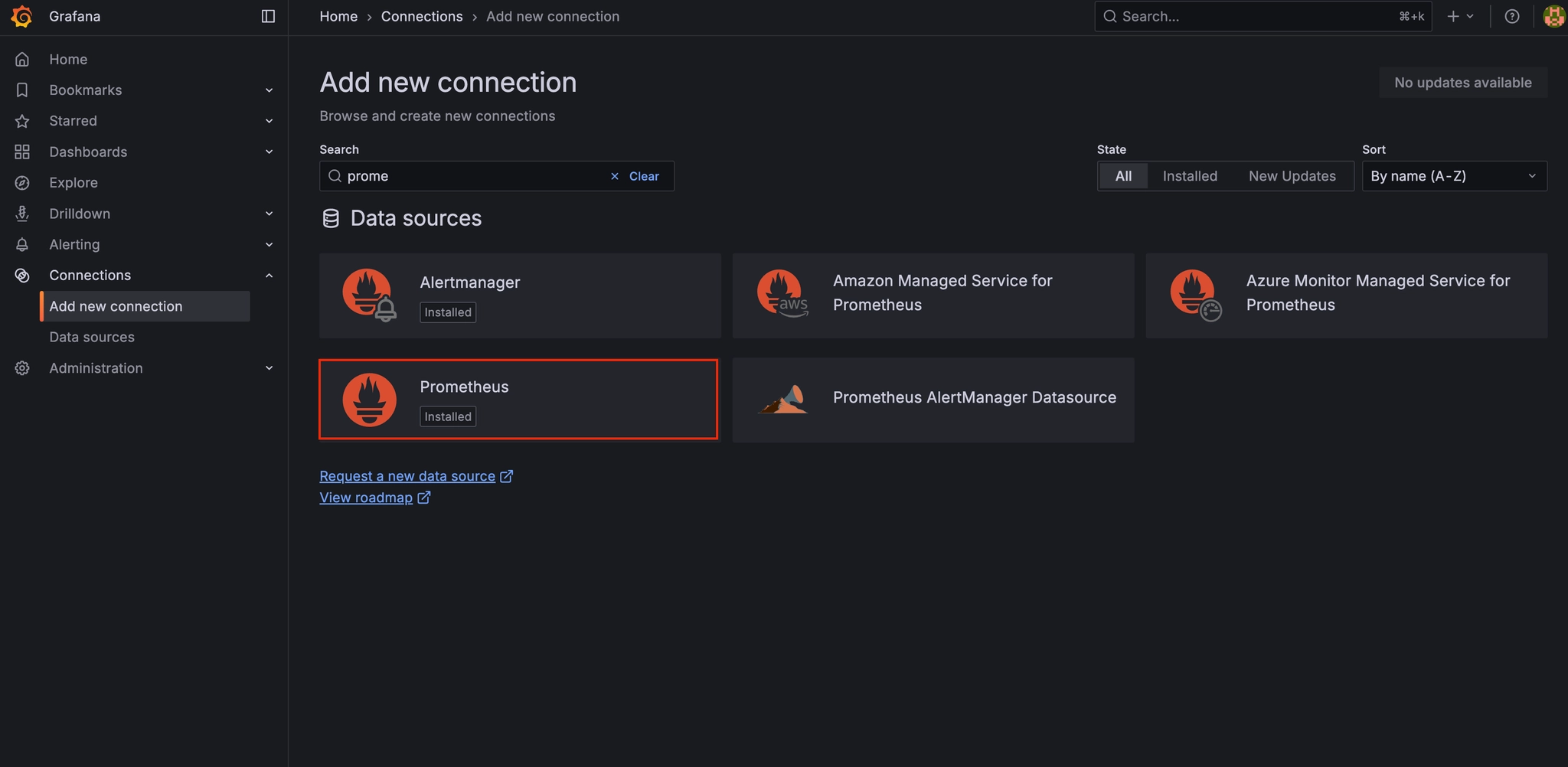Click the Drilldown icon in sidebar
The width and height of the screenshot is (1568, 767).
tap(22, 214)
